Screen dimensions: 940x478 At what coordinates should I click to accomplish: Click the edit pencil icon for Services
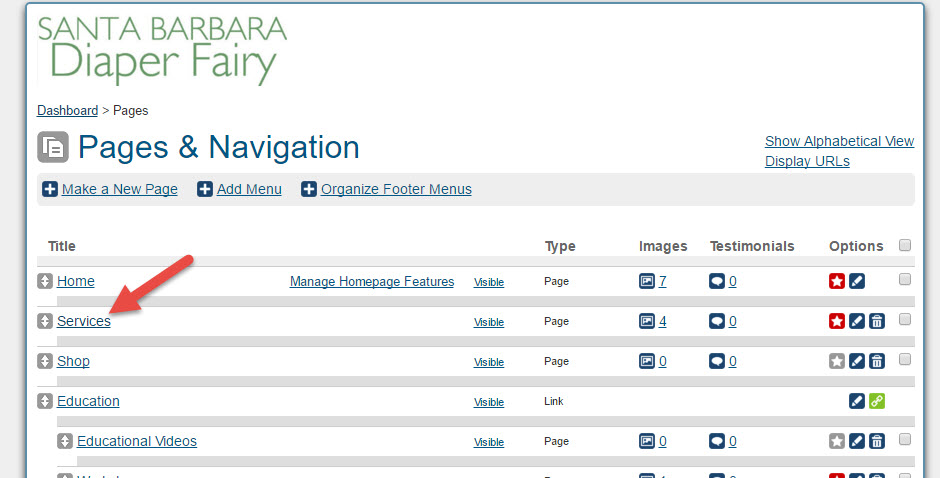click(857, 321)
